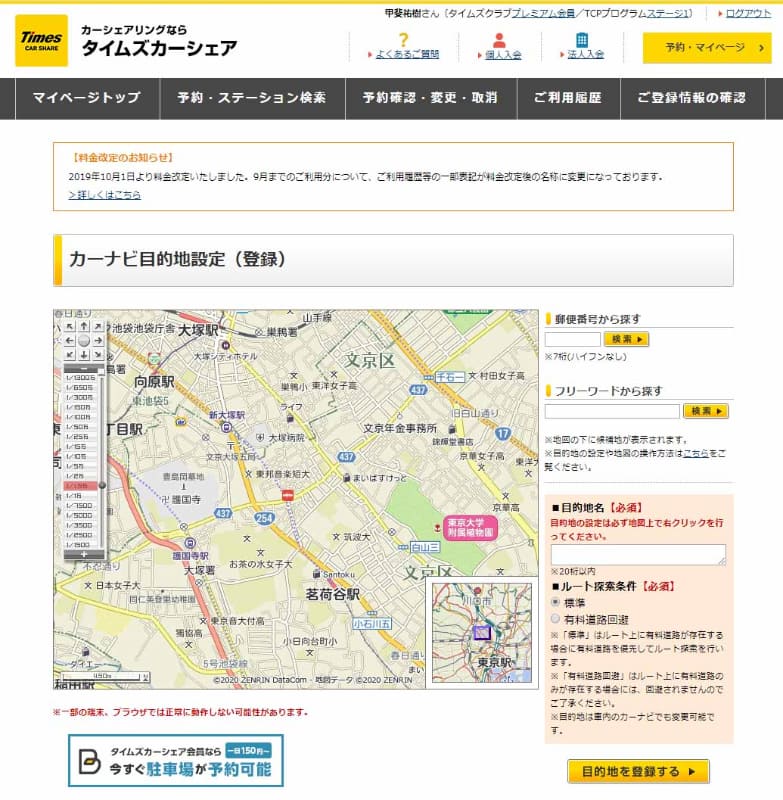Pan the map left with the arrow

click(x=70, y=340)
